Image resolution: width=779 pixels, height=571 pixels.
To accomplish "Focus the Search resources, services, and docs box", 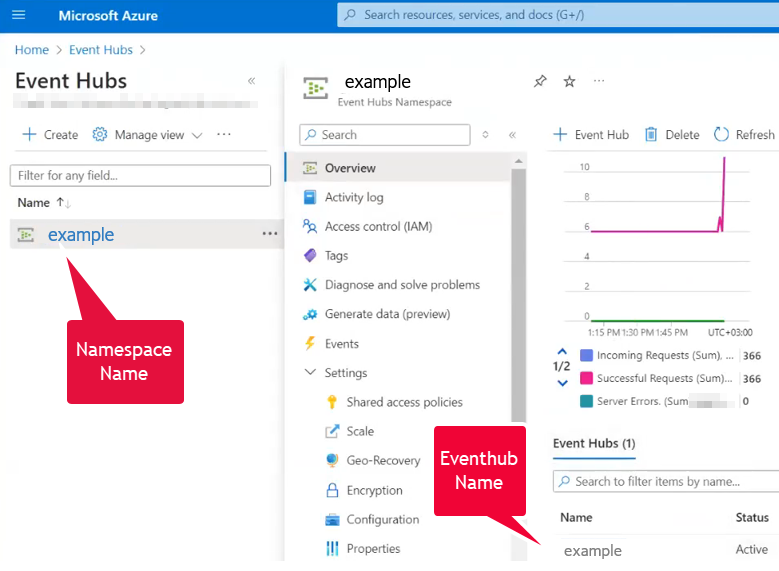I will click(x=558, y=15).
